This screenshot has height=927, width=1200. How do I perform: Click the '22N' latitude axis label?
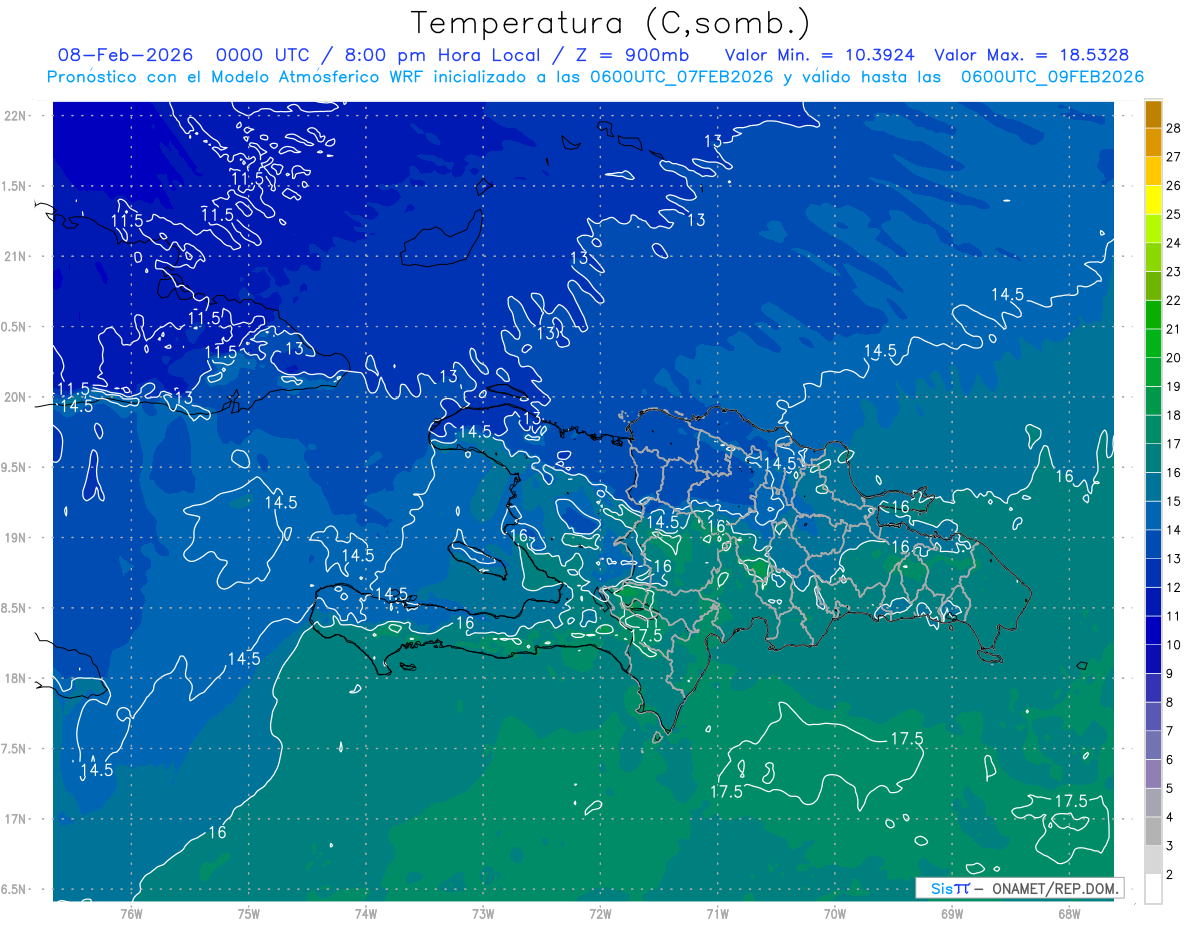coord(14,116)
